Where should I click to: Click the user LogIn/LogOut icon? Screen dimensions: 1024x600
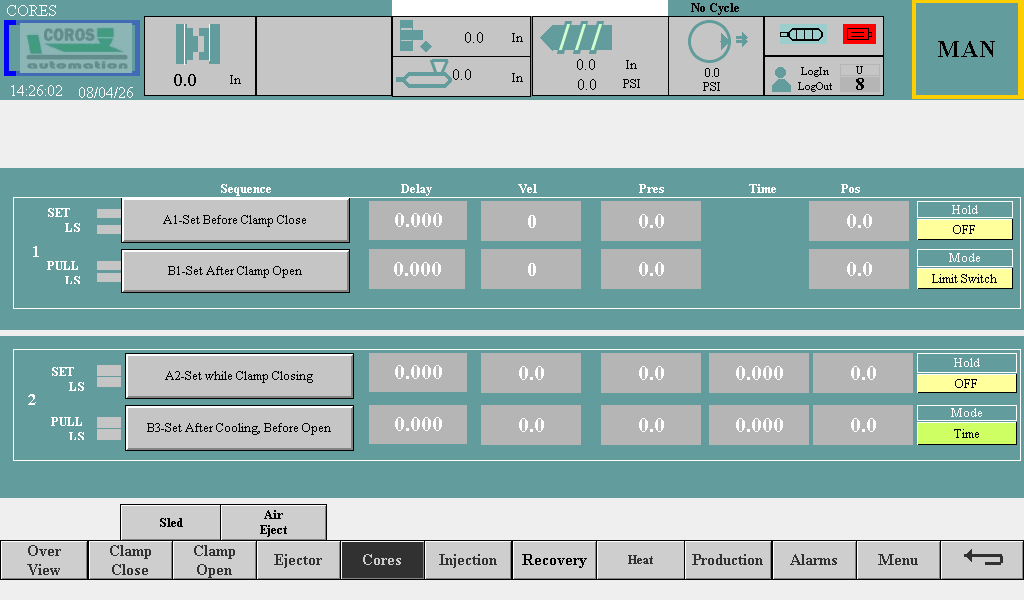(x=781, y=79)
